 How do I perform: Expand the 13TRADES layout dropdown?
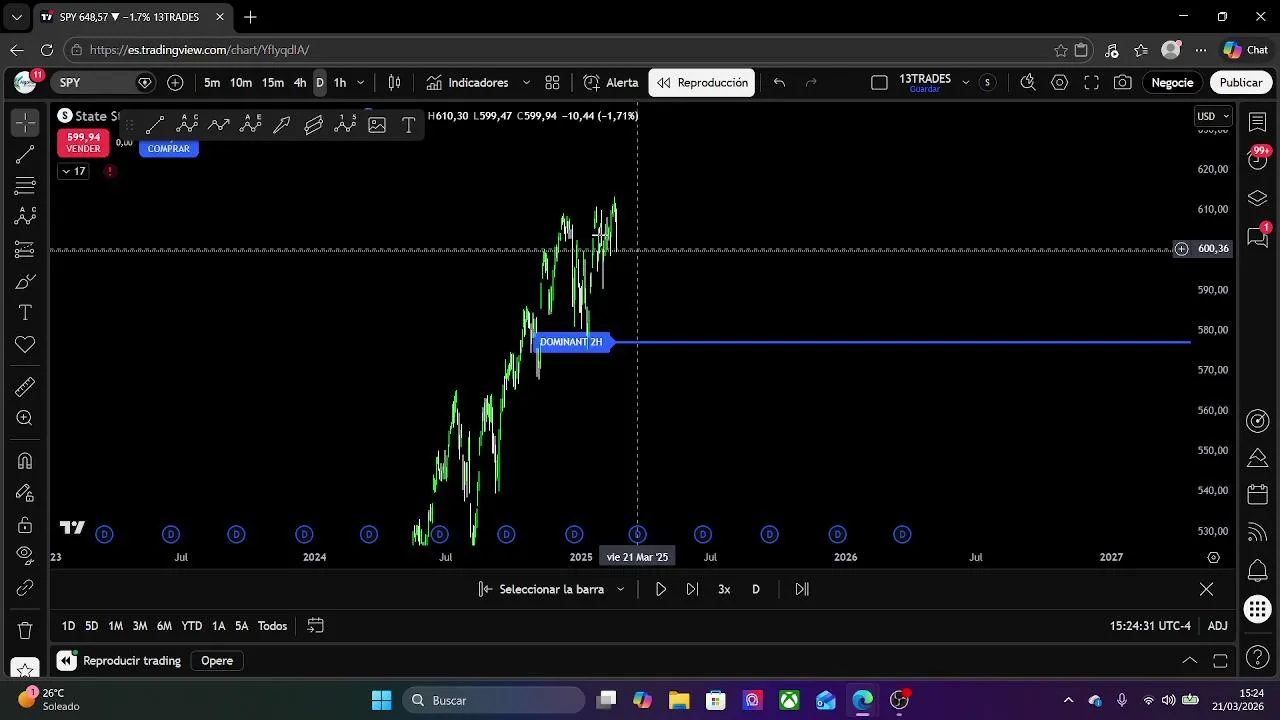coord(965,83)
